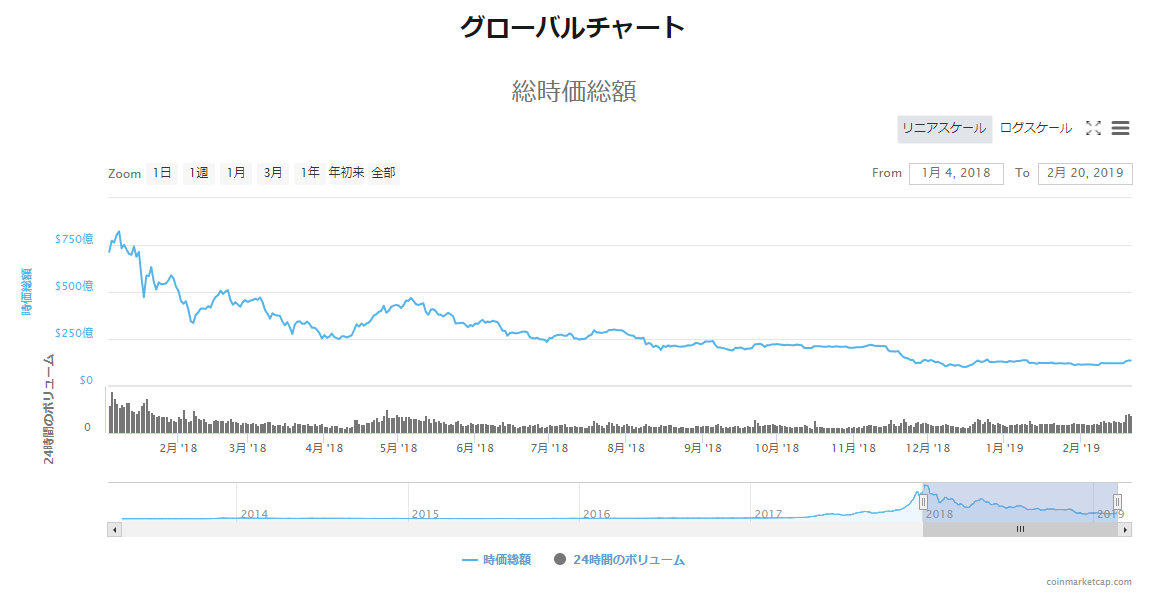1158x601 pixels.
Task: Select the 3月 zoom range
Action: pos(273,173)
